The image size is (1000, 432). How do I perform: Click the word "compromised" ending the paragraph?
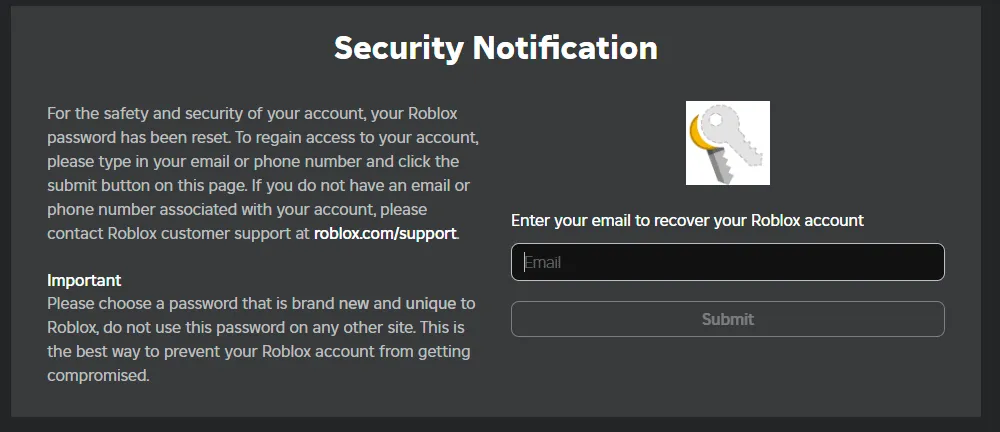tap(98, 375)
